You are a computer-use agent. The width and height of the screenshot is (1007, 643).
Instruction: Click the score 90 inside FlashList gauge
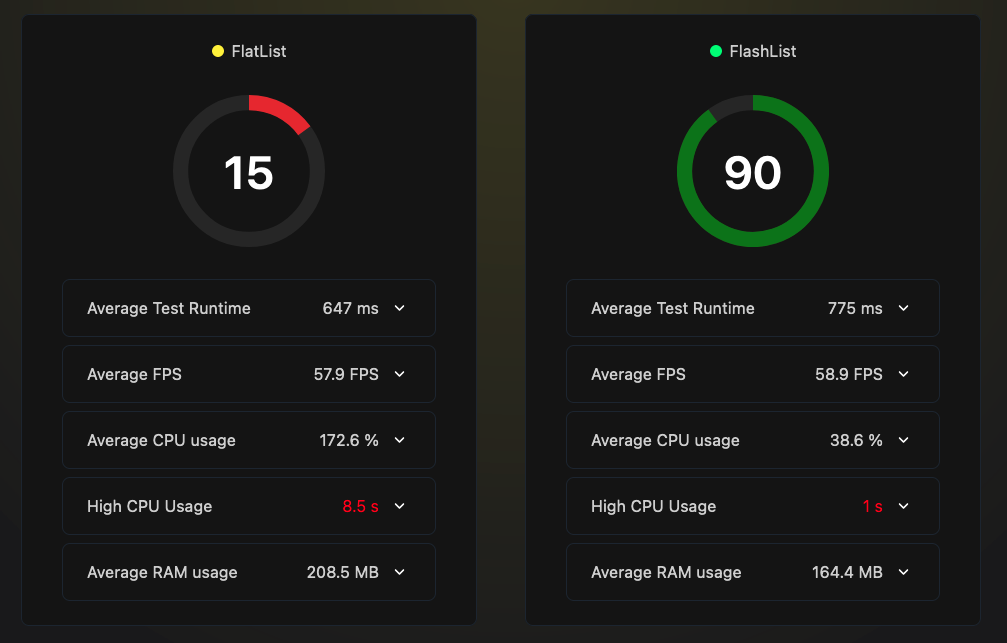pyautogui.click(x=753, y=172)
